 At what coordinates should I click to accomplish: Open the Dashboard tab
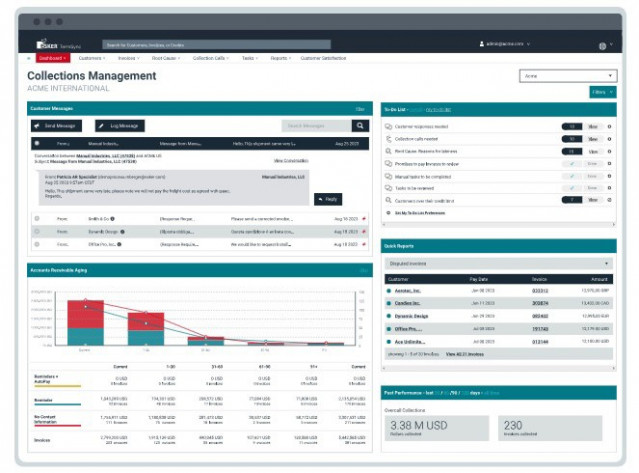click(53, 58)
